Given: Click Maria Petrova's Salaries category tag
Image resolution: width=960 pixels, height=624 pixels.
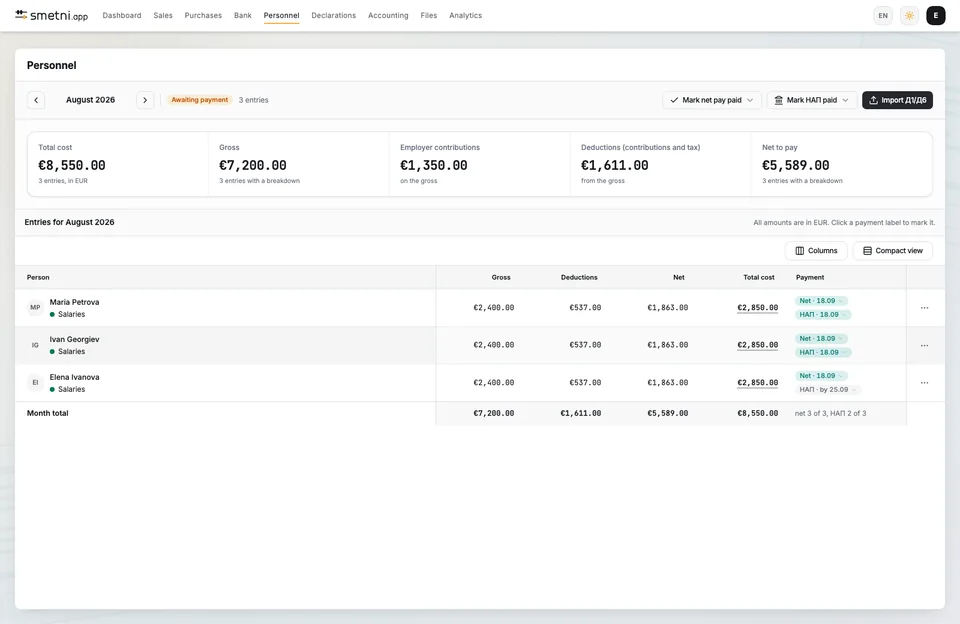Looking at the screenshot, I should tap(67, 314).
